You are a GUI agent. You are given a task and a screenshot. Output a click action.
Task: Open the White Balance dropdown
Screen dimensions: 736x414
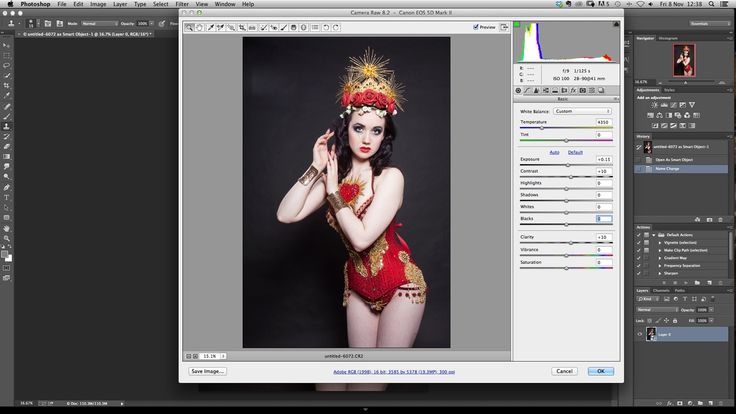click(584, 111)
